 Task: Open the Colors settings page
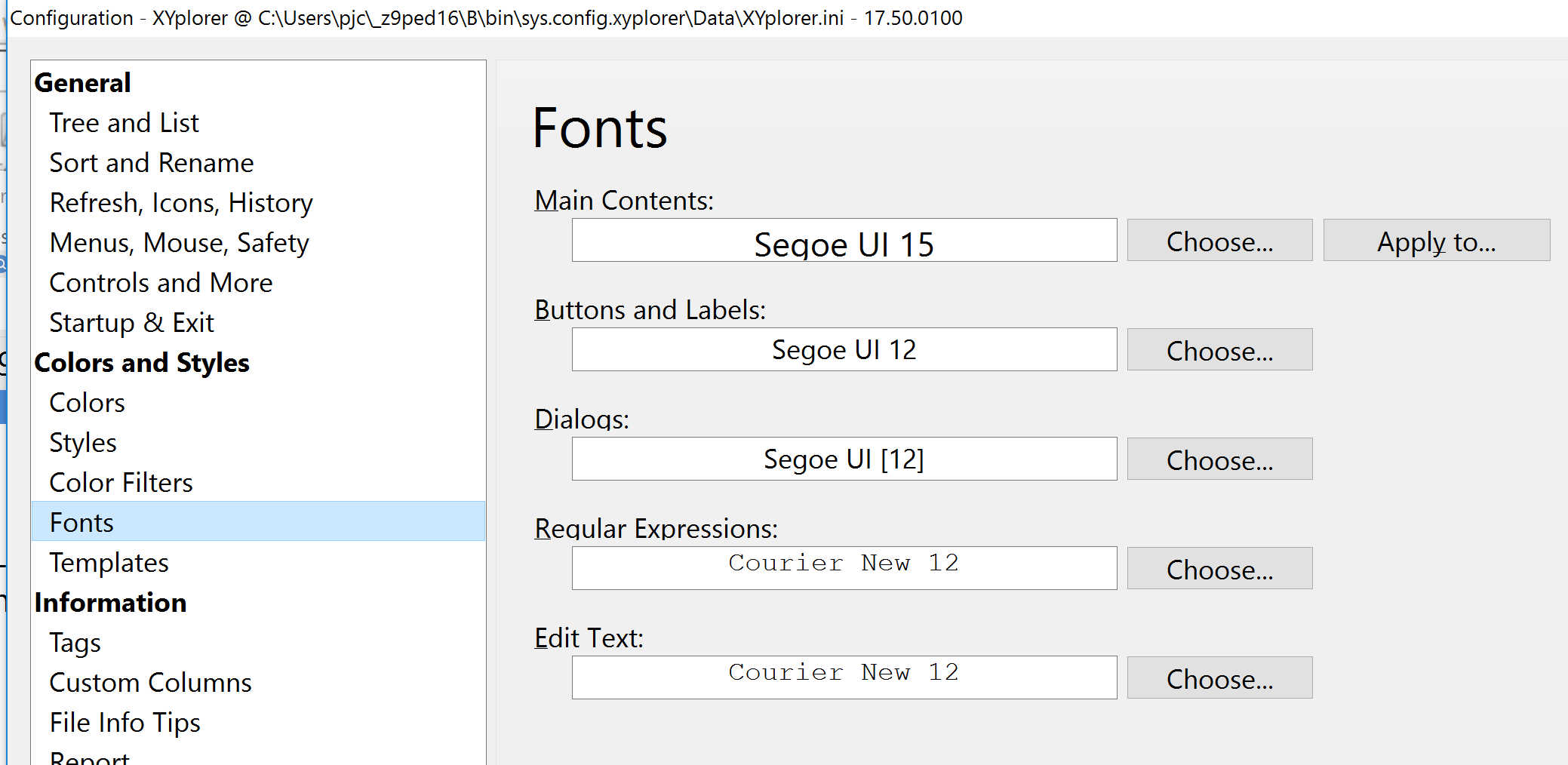click(87, 402)
